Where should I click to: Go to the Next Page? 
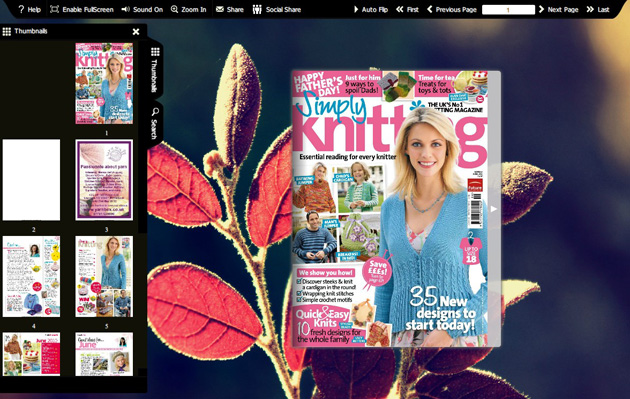click(x=558, y=9)
